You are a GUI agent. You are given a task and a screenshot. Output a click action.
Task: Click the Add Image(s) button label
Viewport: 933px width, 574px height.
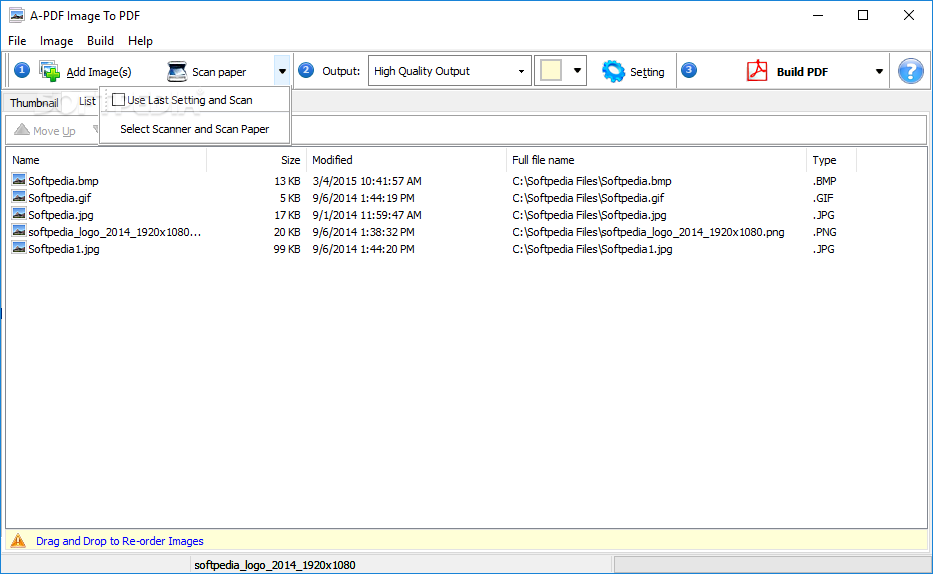point(99,72)
